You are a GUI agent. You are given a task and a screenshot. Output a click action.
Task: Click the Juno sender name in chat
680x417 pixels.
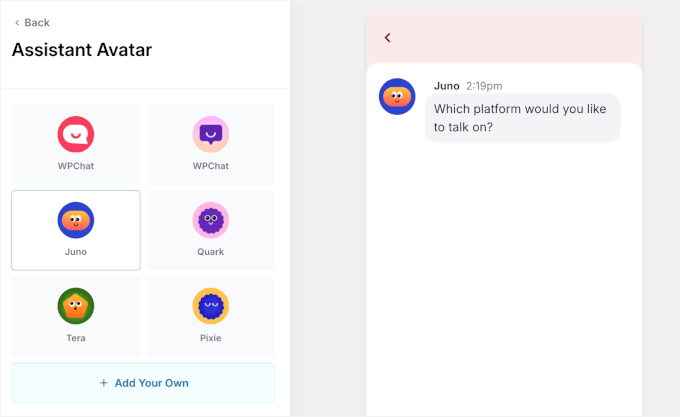[x=446, y=86]
